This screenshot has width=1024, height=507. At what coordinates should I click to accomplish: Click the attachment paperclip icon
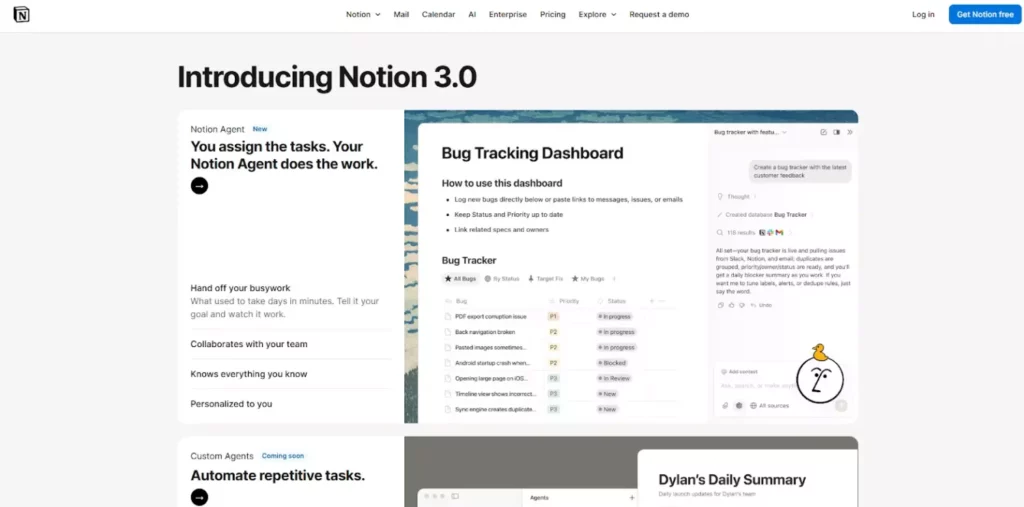tap(725, 406)
